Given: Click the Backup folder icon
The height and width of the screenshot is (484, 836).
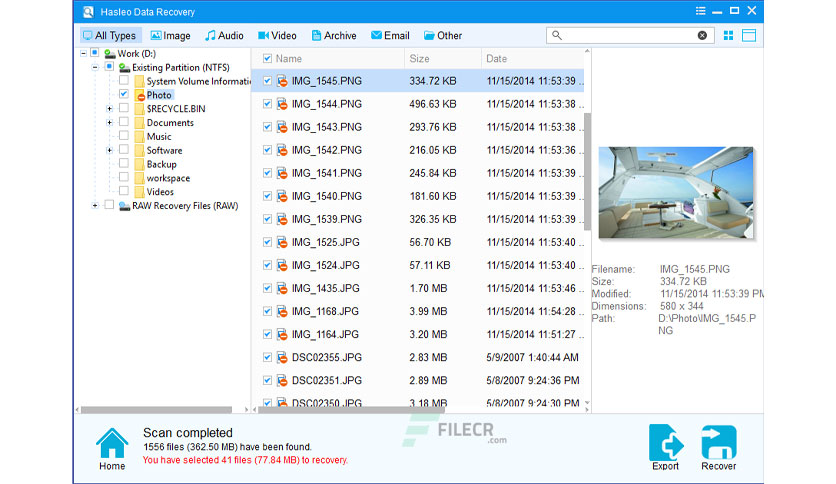Looking at the screenshot, I should tap(140, 164).
